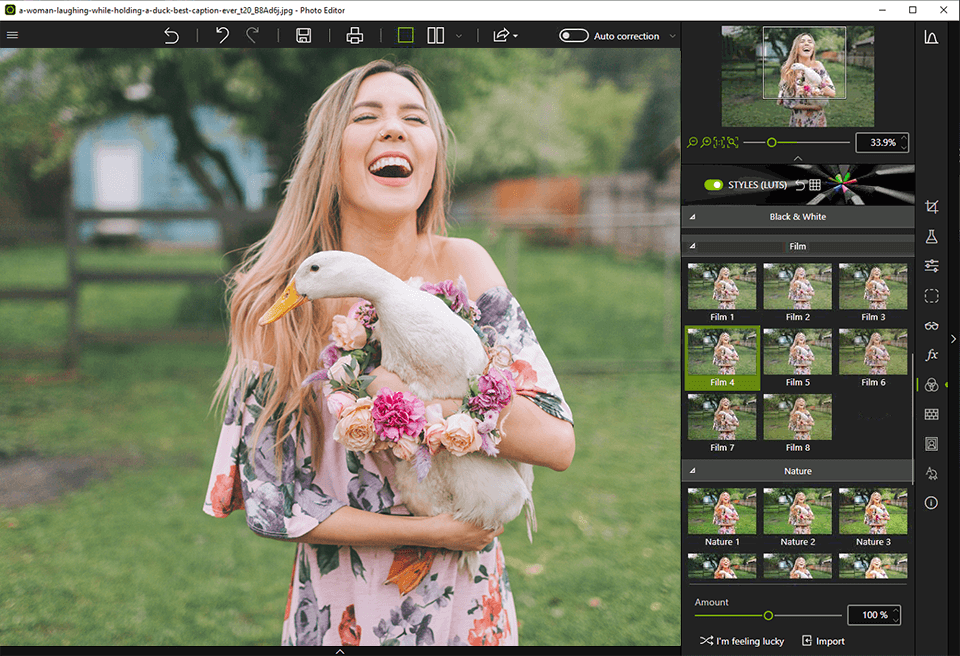Click the Import button
The height and width of the screenshot is (656, 960).
(x=823, y=641)
